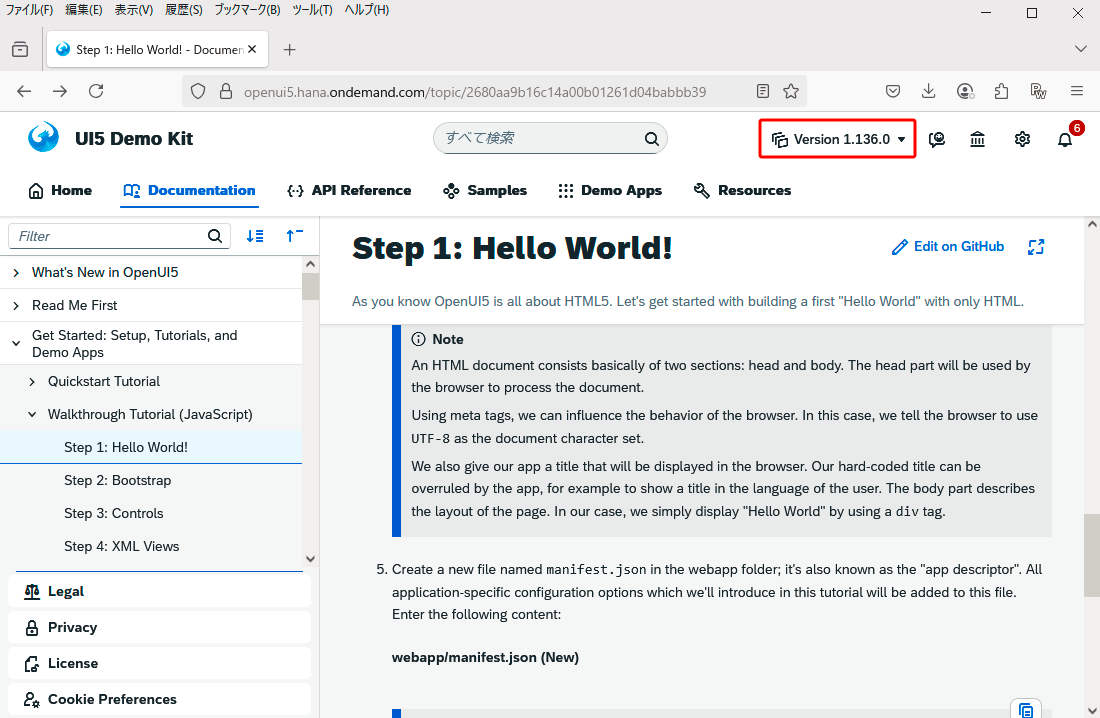The image size is (1100, 718).
Task: Open the legal information building icon
Action: click(x=977, y=140)
